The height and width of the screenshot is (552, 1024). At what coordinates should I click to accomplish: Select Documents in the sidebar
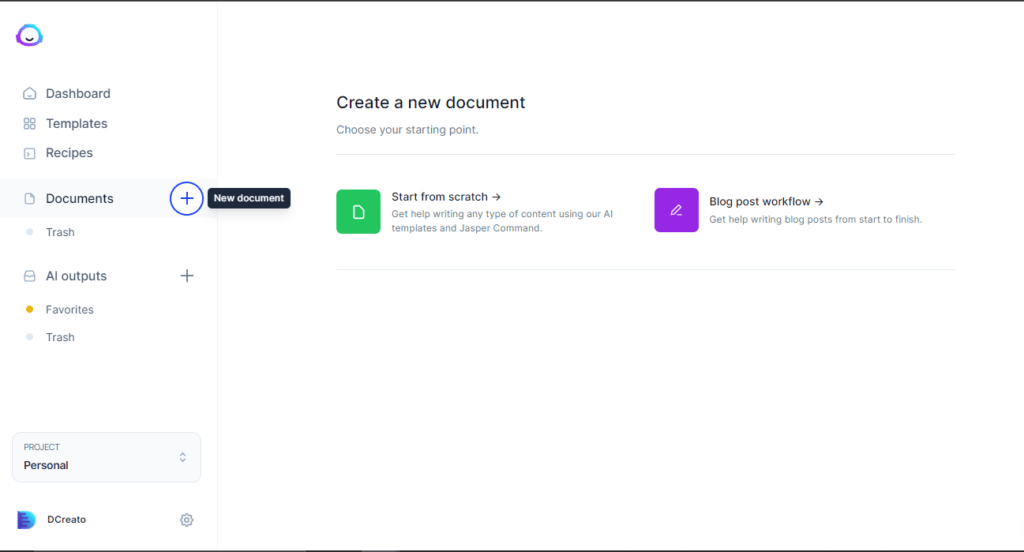79,199
